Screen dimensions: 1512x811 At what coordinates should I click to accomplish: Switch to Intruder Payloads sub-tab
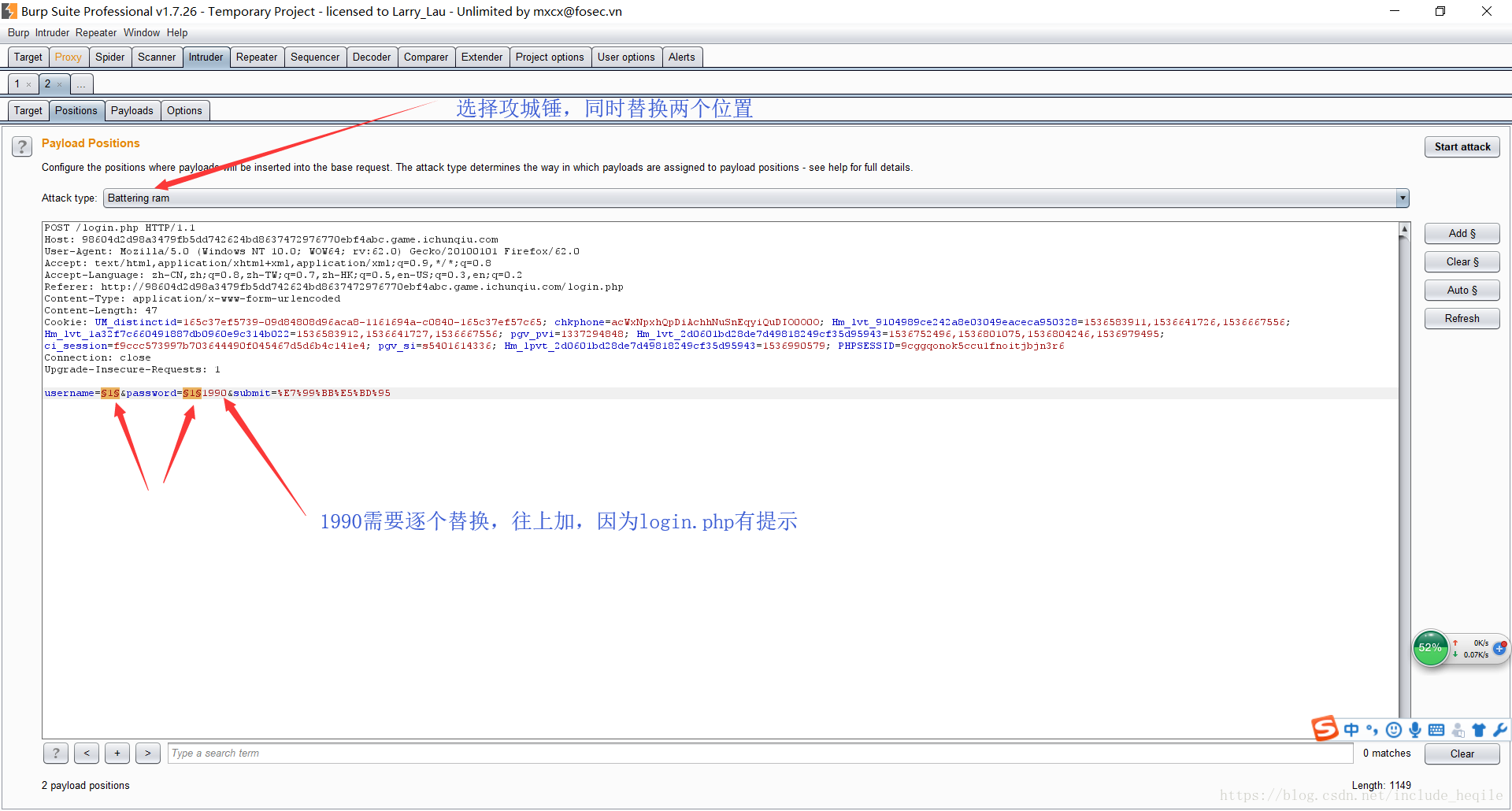point(132,111)
